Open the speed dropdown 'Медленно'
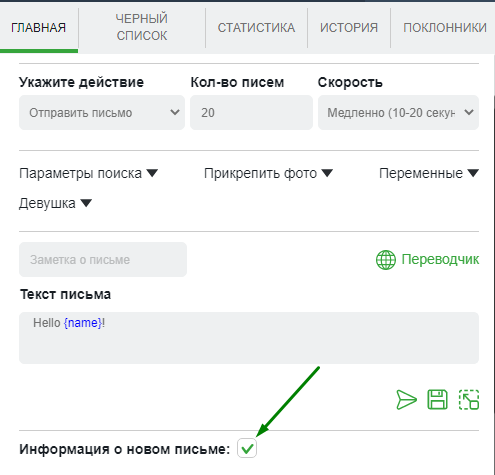 [x=398, y=113]
